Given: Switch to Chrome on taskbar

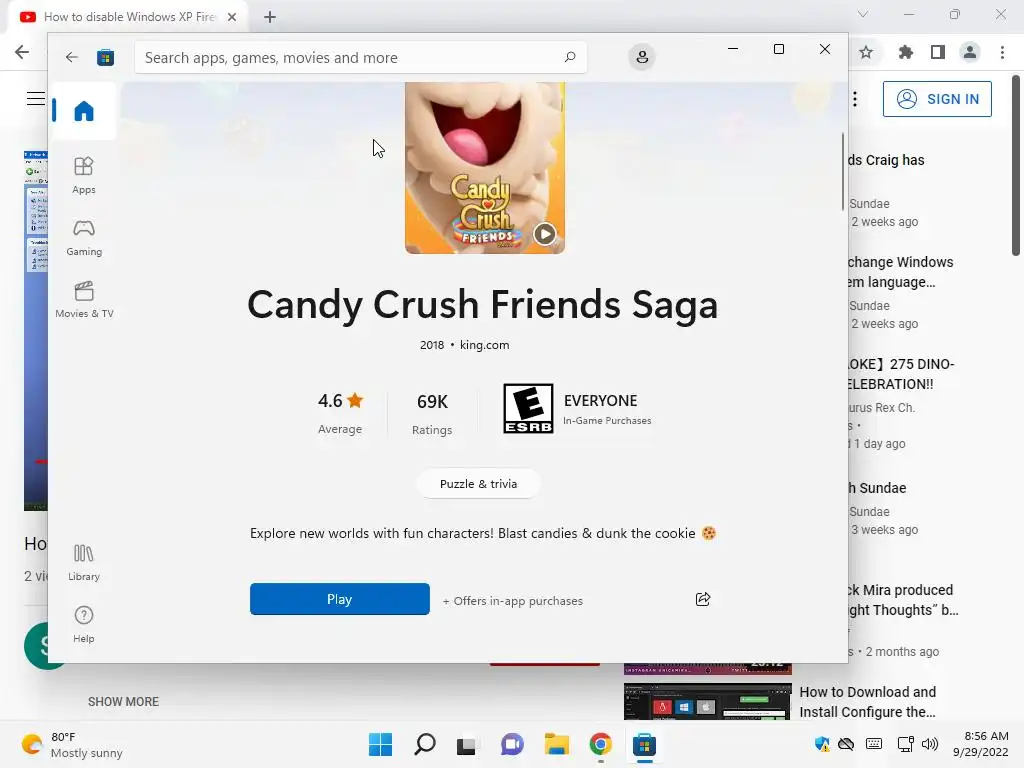Looking at the screenshot, I should 600,744.
